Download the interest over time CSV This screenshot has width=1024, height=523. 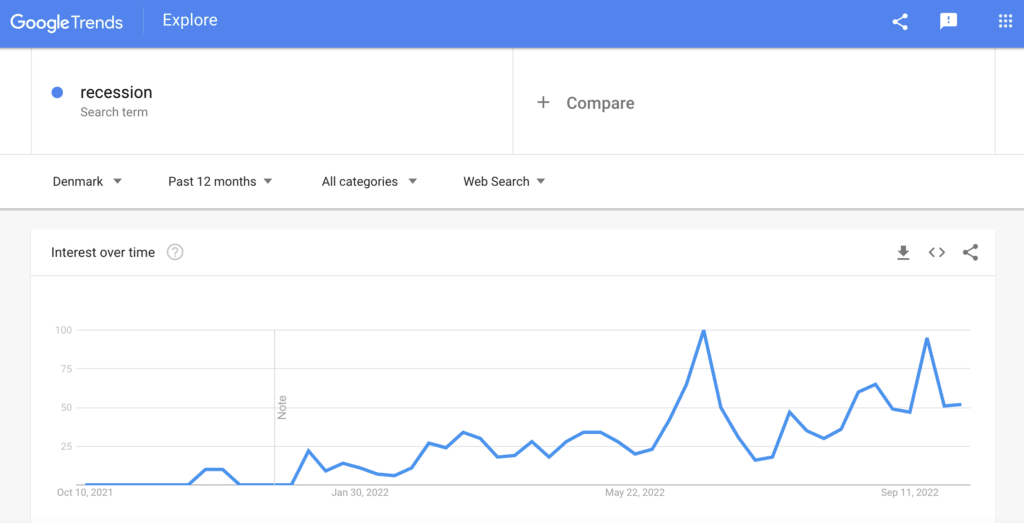pos(903,253)
